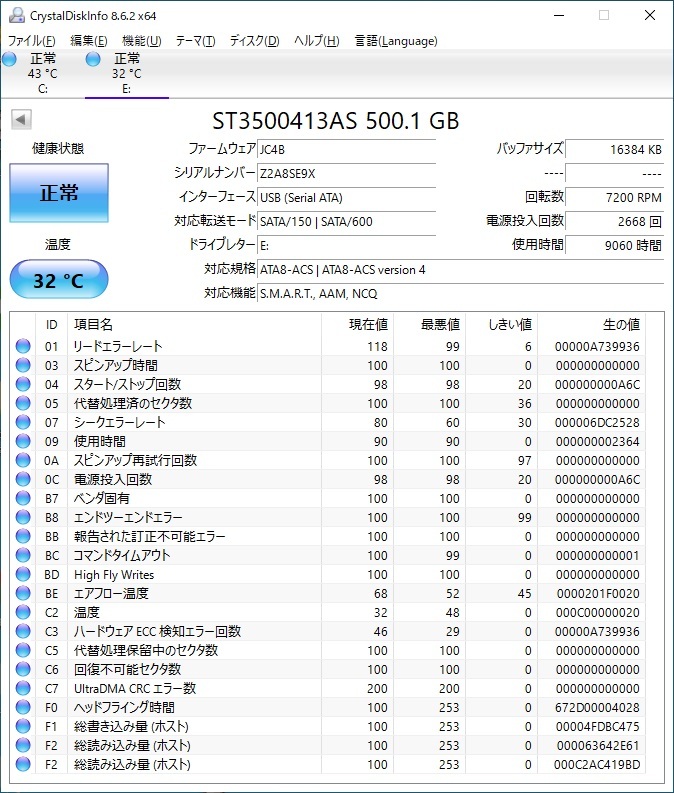Click status circle for 05 代替処理済のセクタ数
This screenshot has height=793, width=674.
click(x=23, y=403)
